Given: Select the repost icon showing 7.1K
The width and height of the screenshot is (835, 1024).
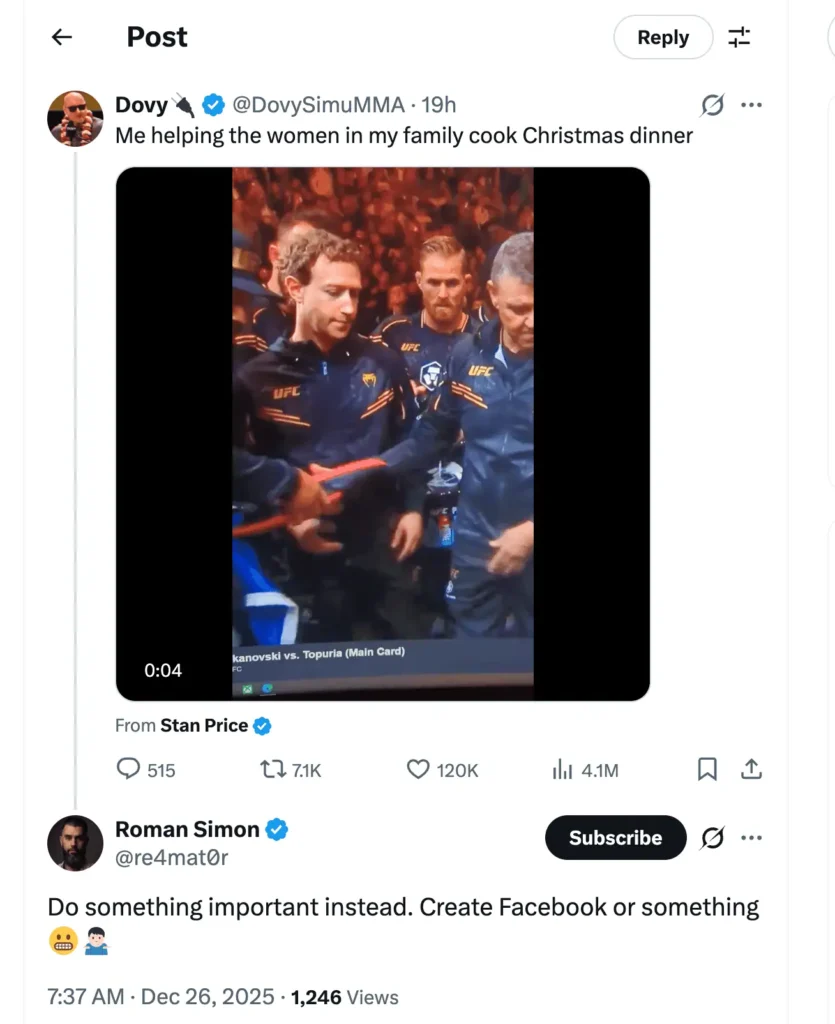Looking at the screenshot, I should click(x=270, y=770).
